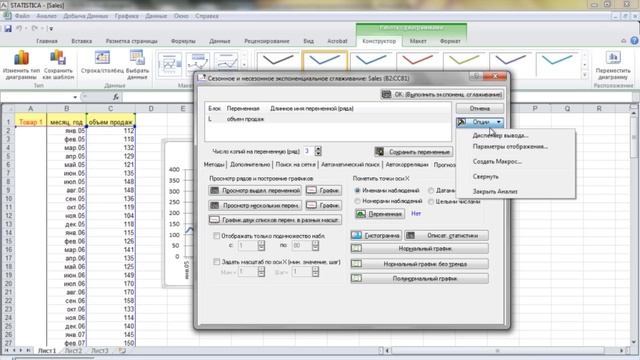Click OK to run exponential smoothing

pos(442,94)
